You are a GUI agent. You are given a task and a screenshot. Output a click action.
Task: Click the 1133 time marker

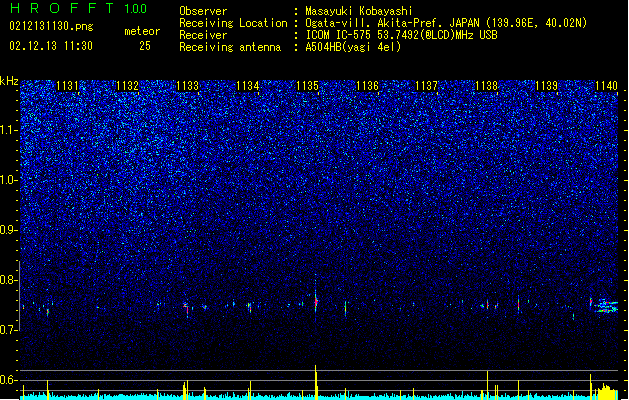pyautogui.click(x=187, y=85)
